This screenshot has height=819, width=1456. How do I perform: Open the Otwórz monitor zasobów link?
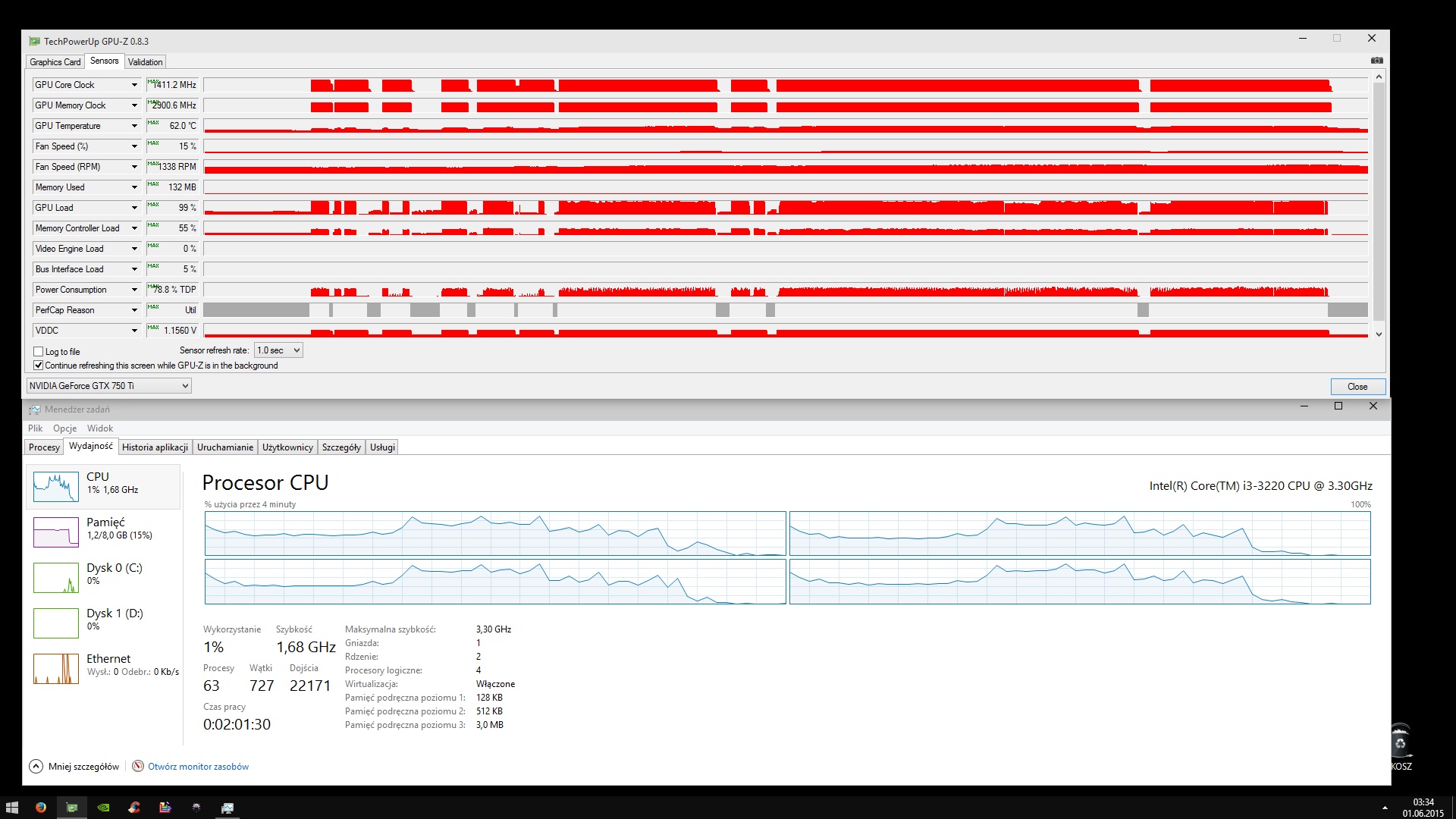tap(198, 767)
